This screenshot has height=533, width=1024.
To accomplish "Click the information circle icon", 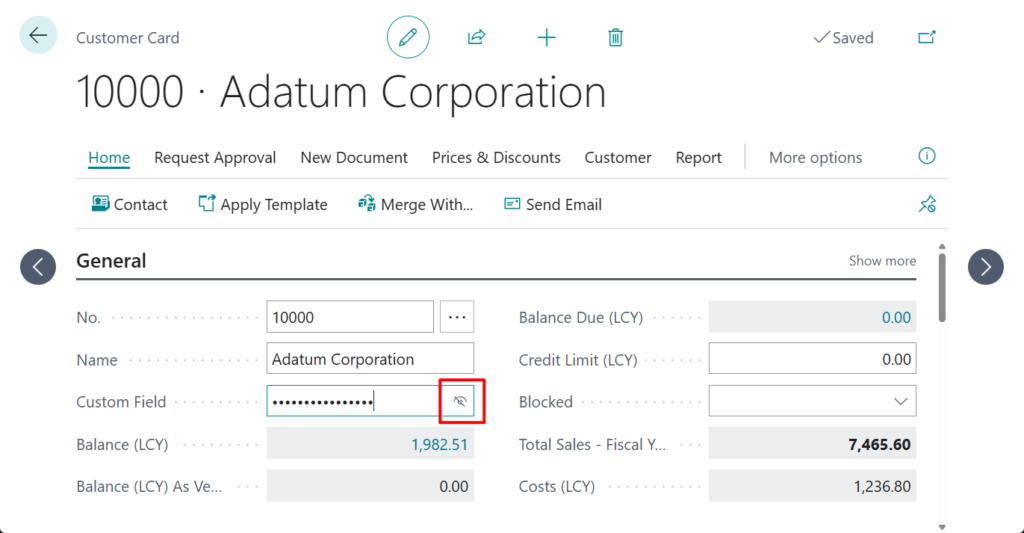I will pyautogui.click(x=927, y=157).
